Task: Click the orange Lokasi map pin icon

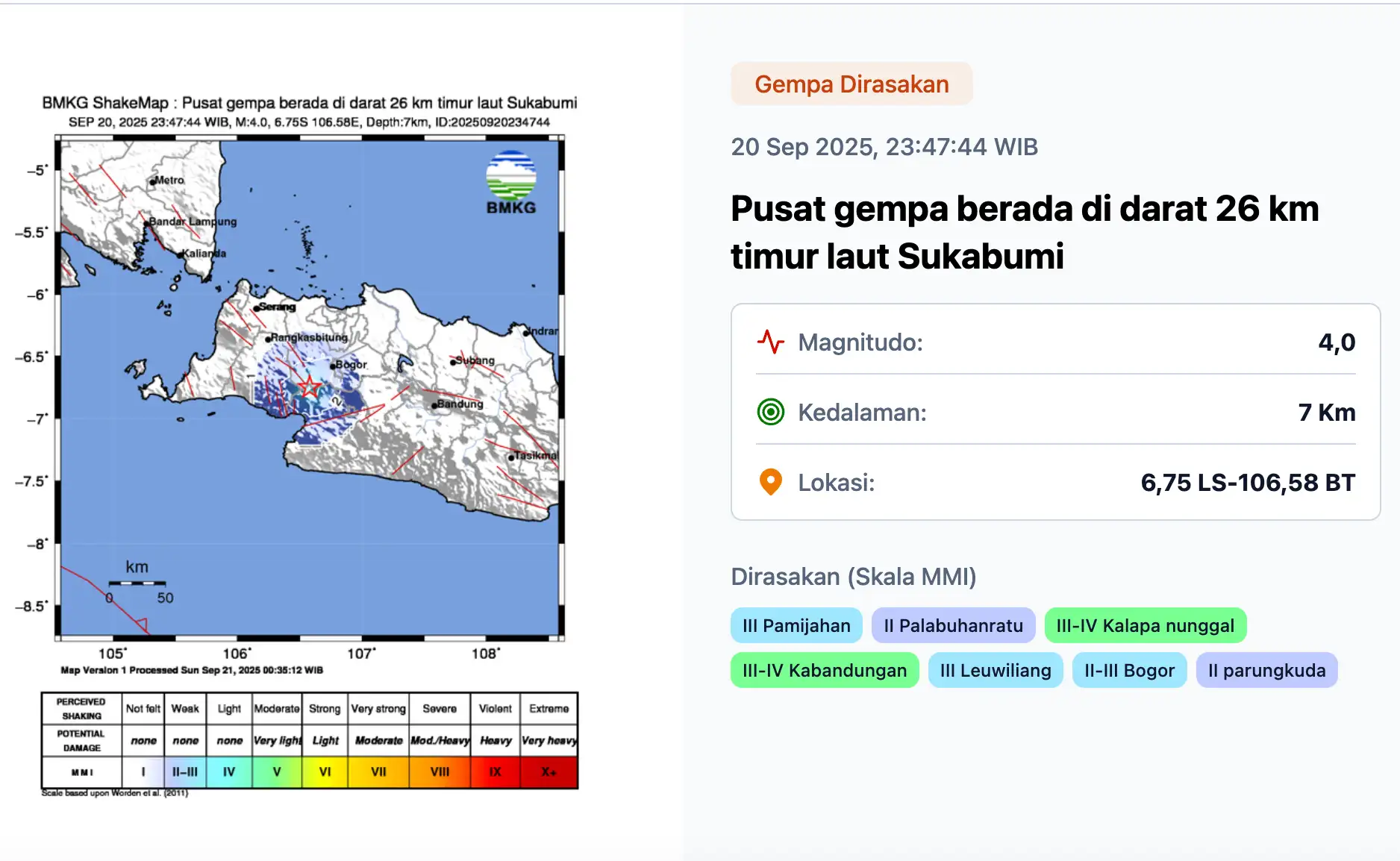Action: pos(770,482)
